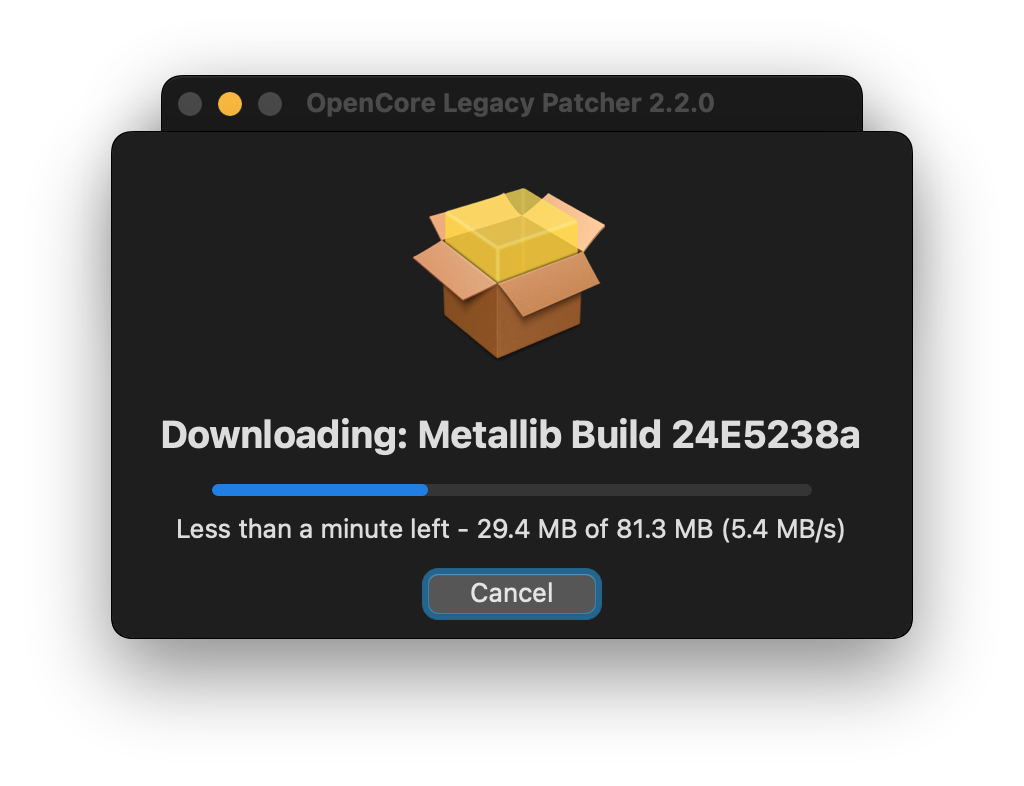Image resolution: width=1024 pixels, height=786 pixels.
Task: Select the build number 24E5238a text
Action: [x=765, y=435]
